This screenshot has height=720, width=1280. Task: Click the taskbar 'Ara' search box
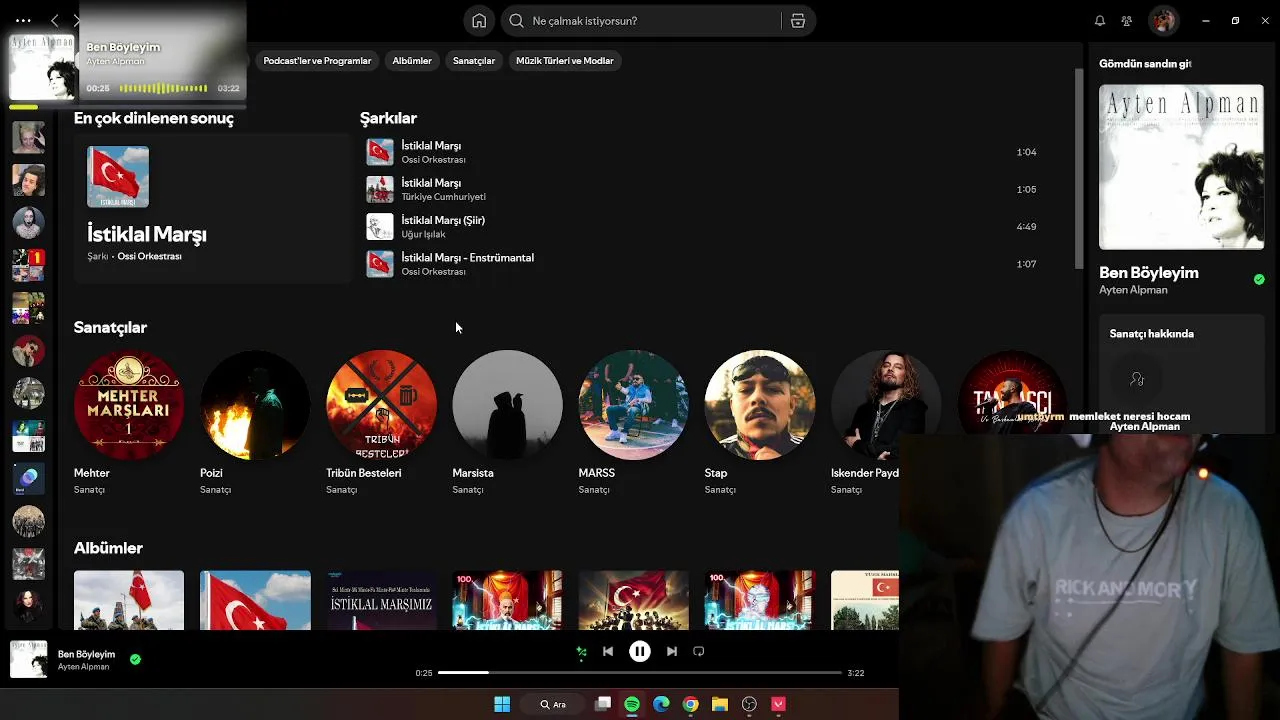pyautogui.click(x=553, y=704)
